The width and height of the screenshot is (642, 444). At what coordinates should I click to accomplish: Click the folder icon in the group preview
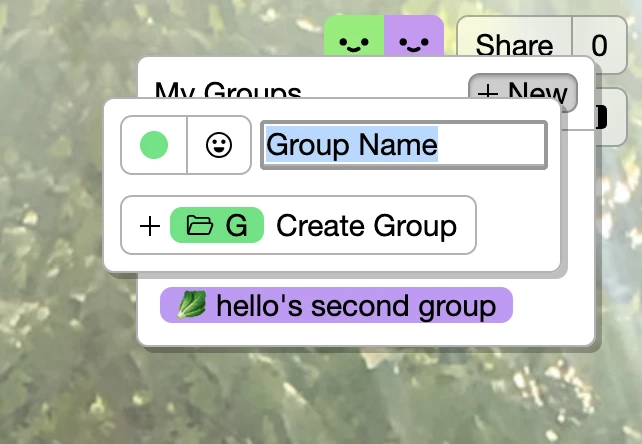click(201, 226)
